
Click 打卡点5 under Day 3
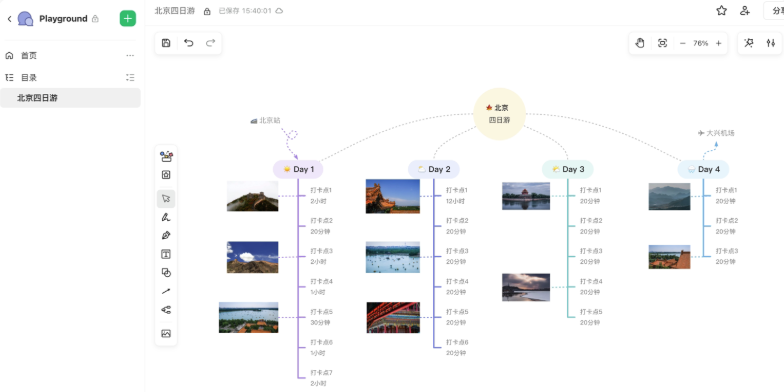pos(591,312)
